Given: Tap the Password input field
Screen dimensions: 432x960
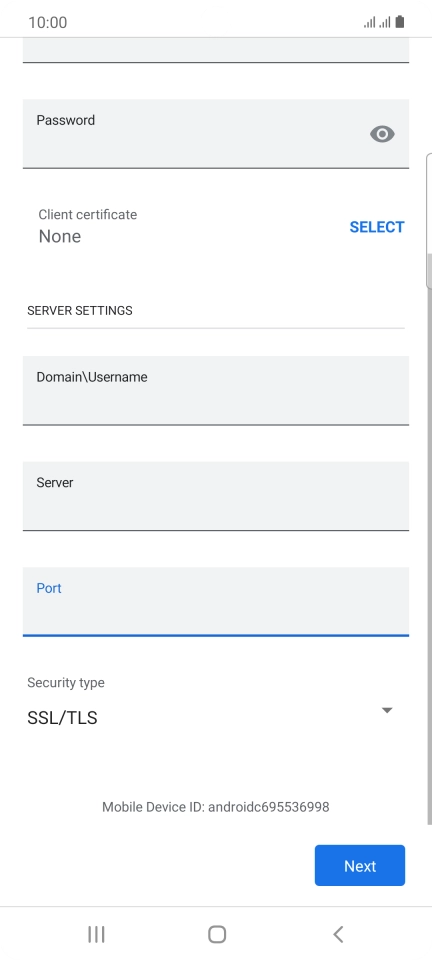Looking at the screenshot, I should 215,133.
